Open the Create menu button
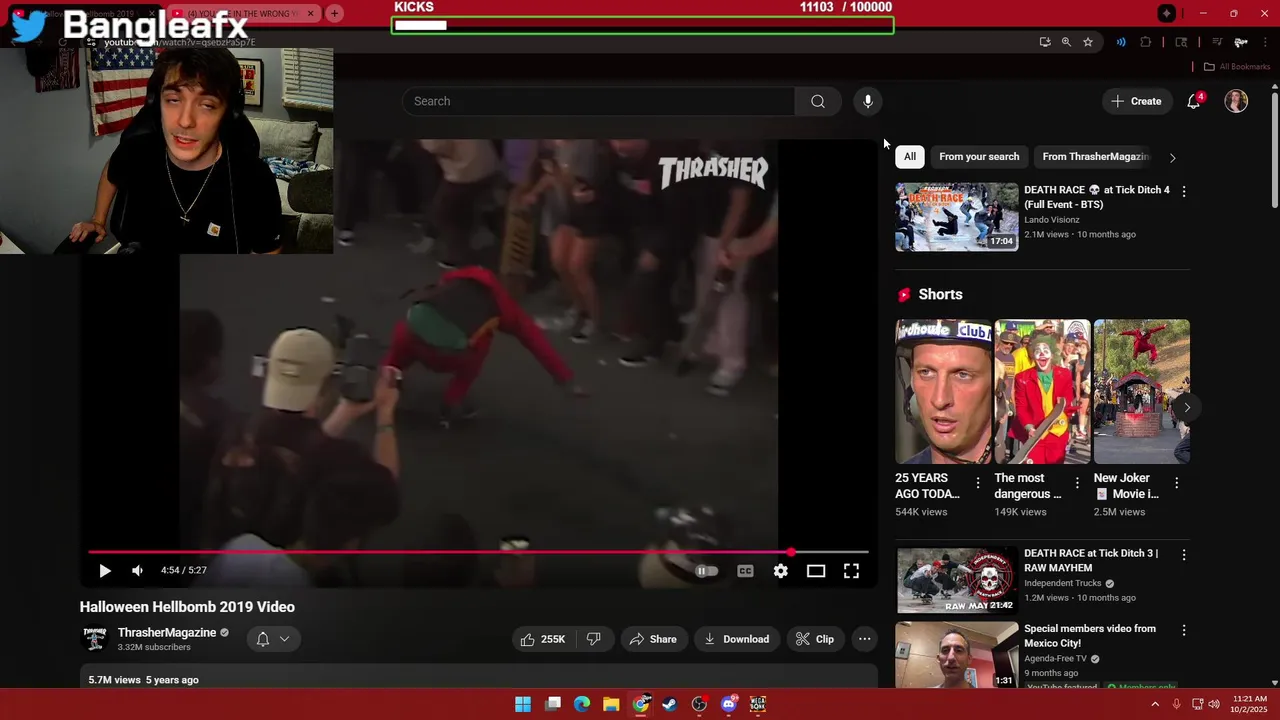The image size is (1280, 720). 1137,101
